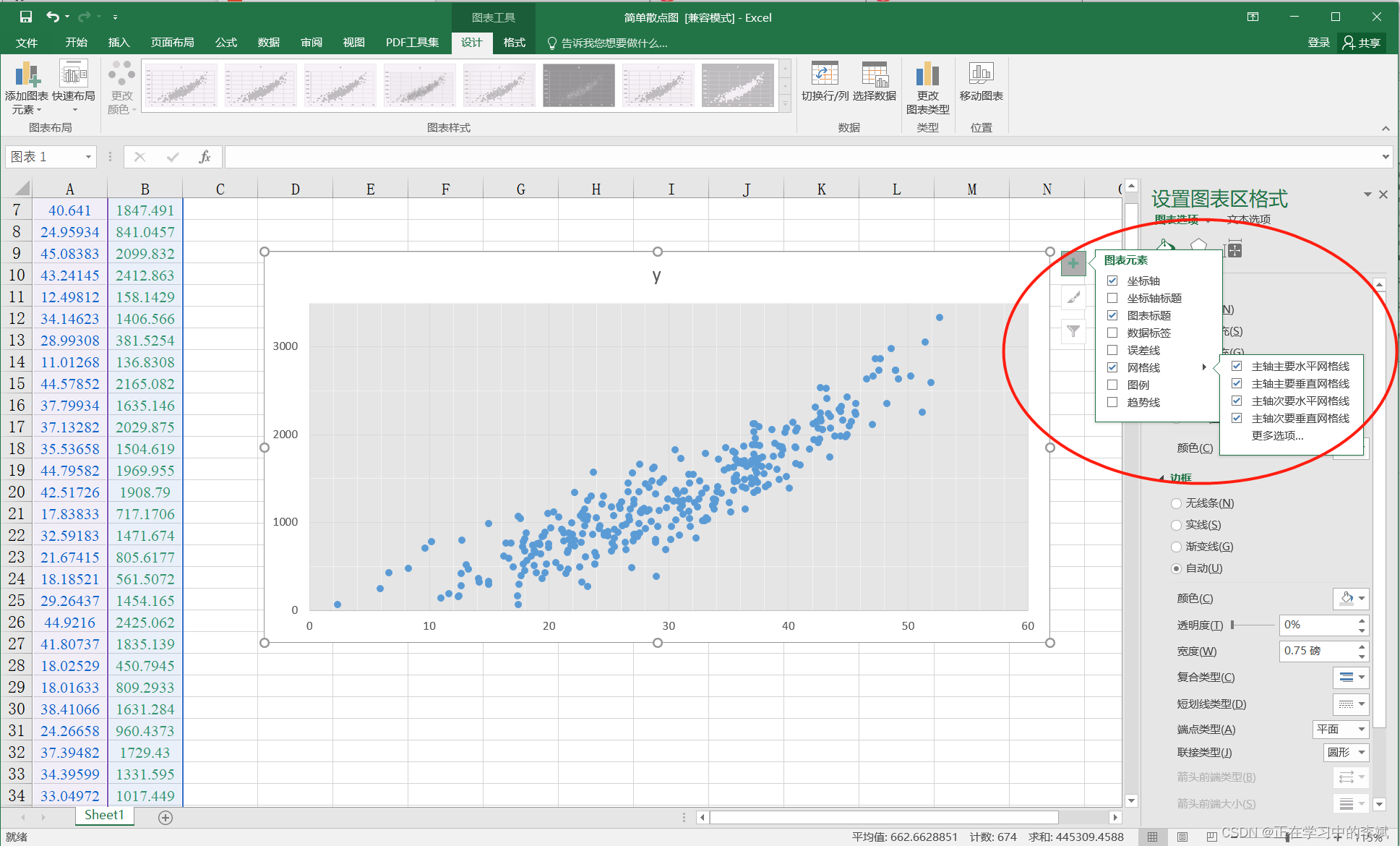Enable Trendline (趋势线) checkbox
Screen dimensions: 1400x846
point(1112,402)
